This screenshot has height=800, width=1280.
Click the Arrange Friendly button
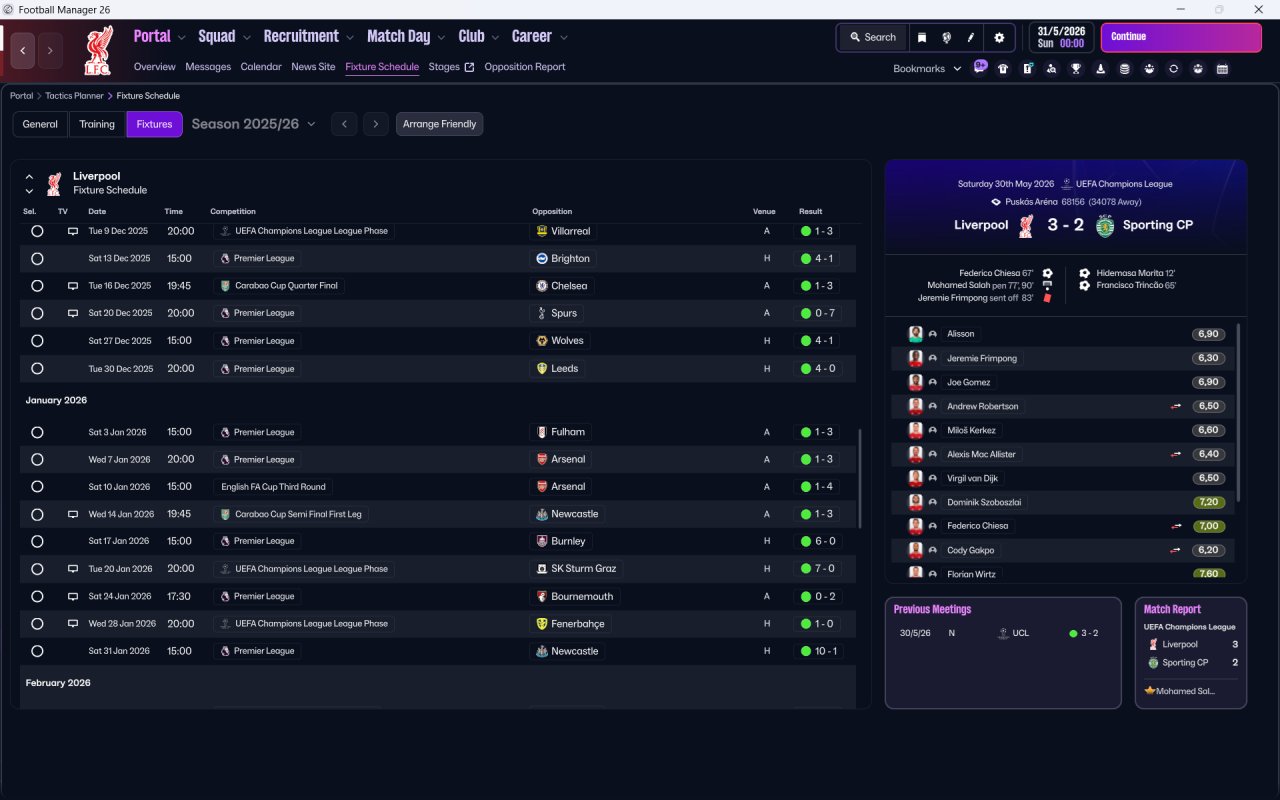pyautogui.click(x=440, y=124)
